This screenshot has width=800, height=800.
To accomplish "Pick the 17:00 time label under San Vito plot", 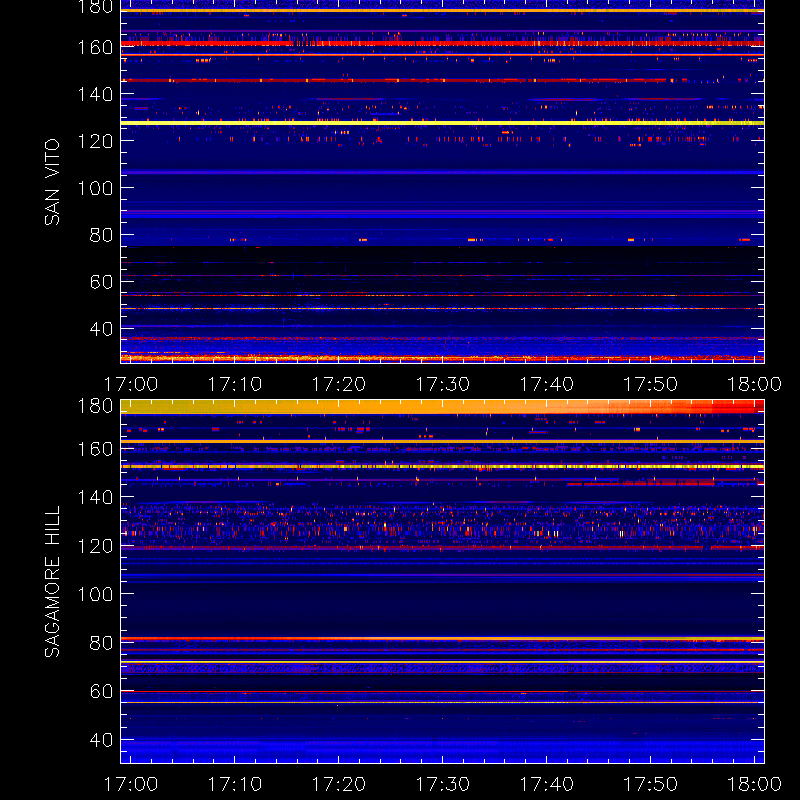I will click(131, 384).
